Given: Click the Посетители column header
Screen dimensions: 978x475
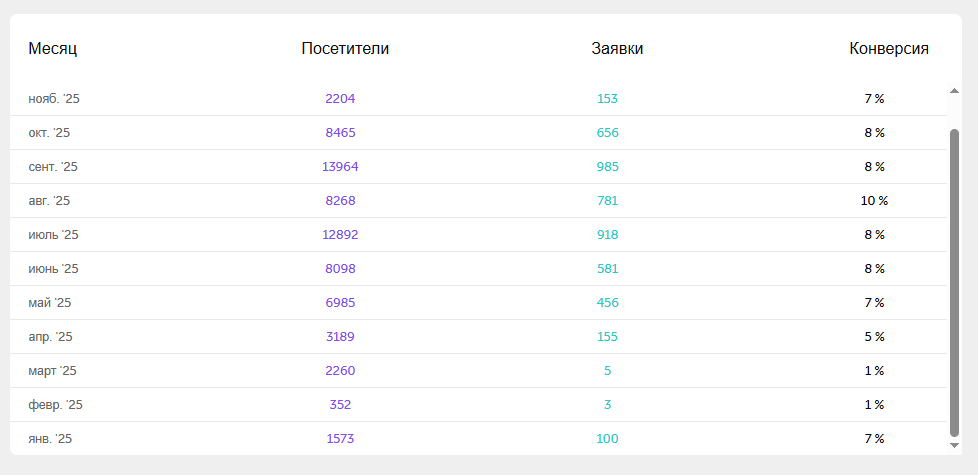Looking at the screenshot, I should coord(345,48).
